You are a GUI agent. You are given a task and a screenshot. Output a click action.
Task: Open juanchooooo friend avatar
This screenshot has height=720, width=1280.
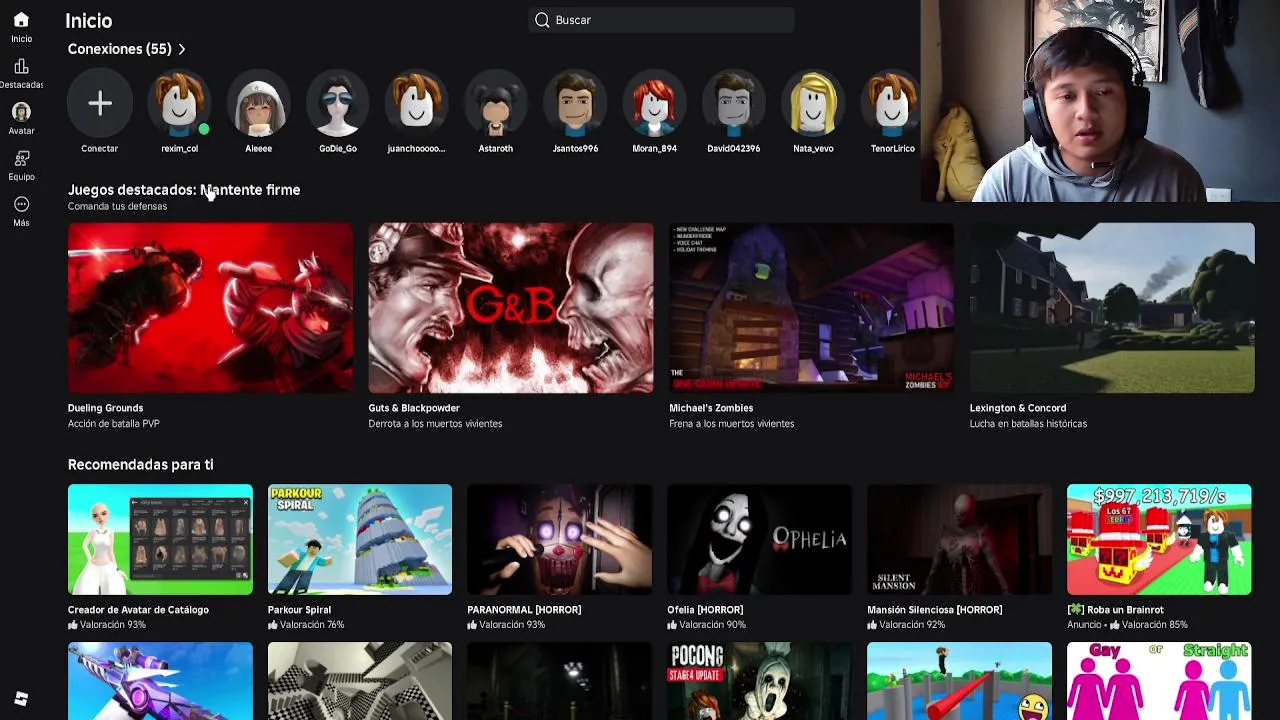point(416,104)
